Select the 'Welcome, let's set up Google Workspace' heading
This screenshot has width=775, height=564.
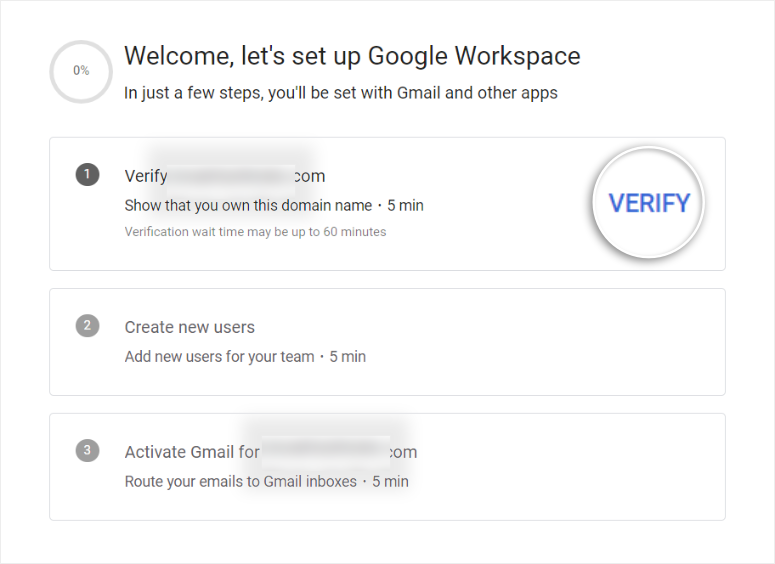[x=352, y=55]
